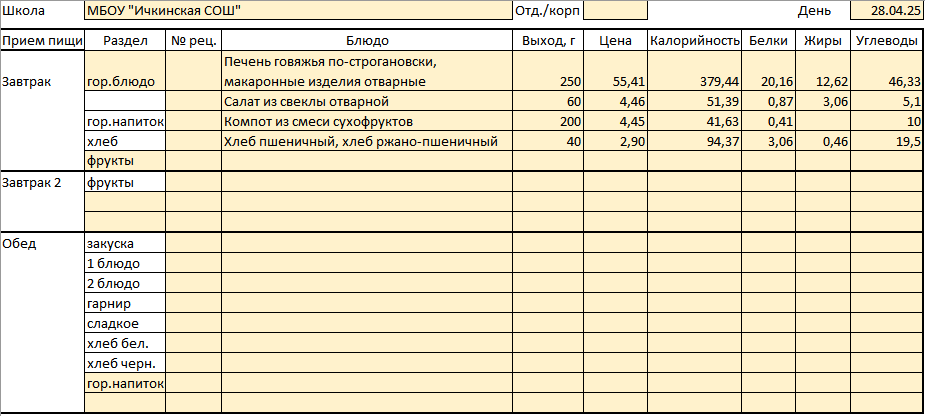Screen dimensions: 925x416
Task: Select the school name cell МБОУ "Ичкинская СОШ"
Action: pos(299,11)
